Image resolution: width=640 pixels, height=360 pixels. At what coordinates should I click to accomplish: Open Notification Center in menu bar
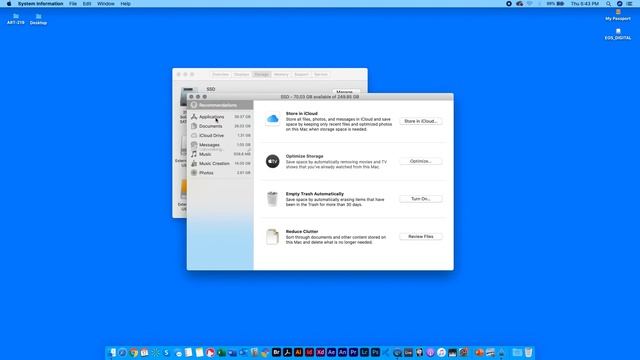[x=629, y=4]
